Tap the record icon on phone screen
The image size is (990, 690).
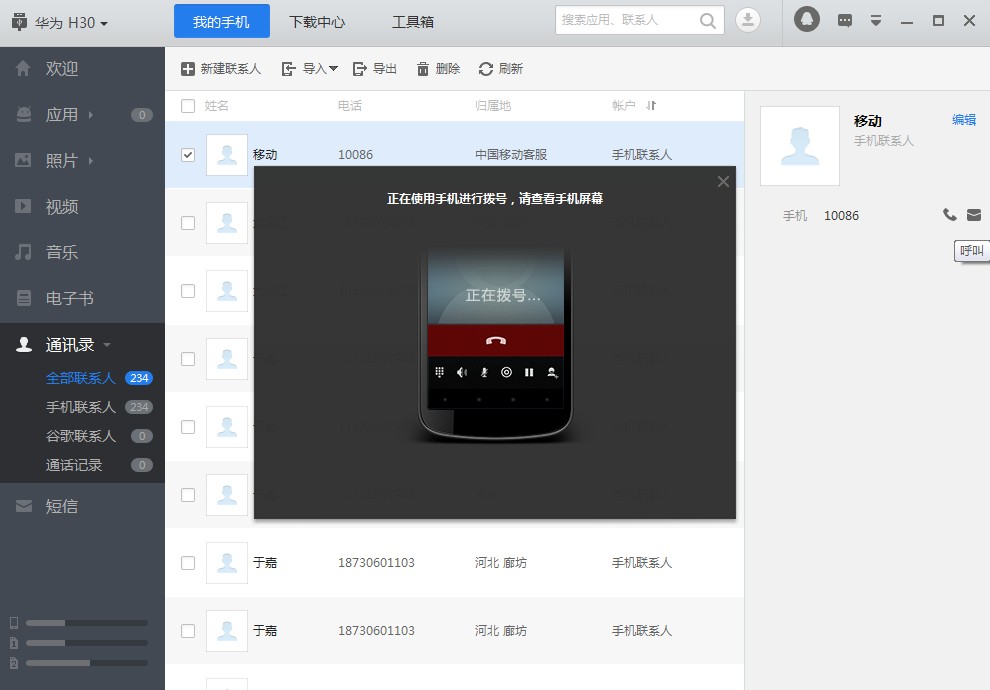(x=506, y=372)
